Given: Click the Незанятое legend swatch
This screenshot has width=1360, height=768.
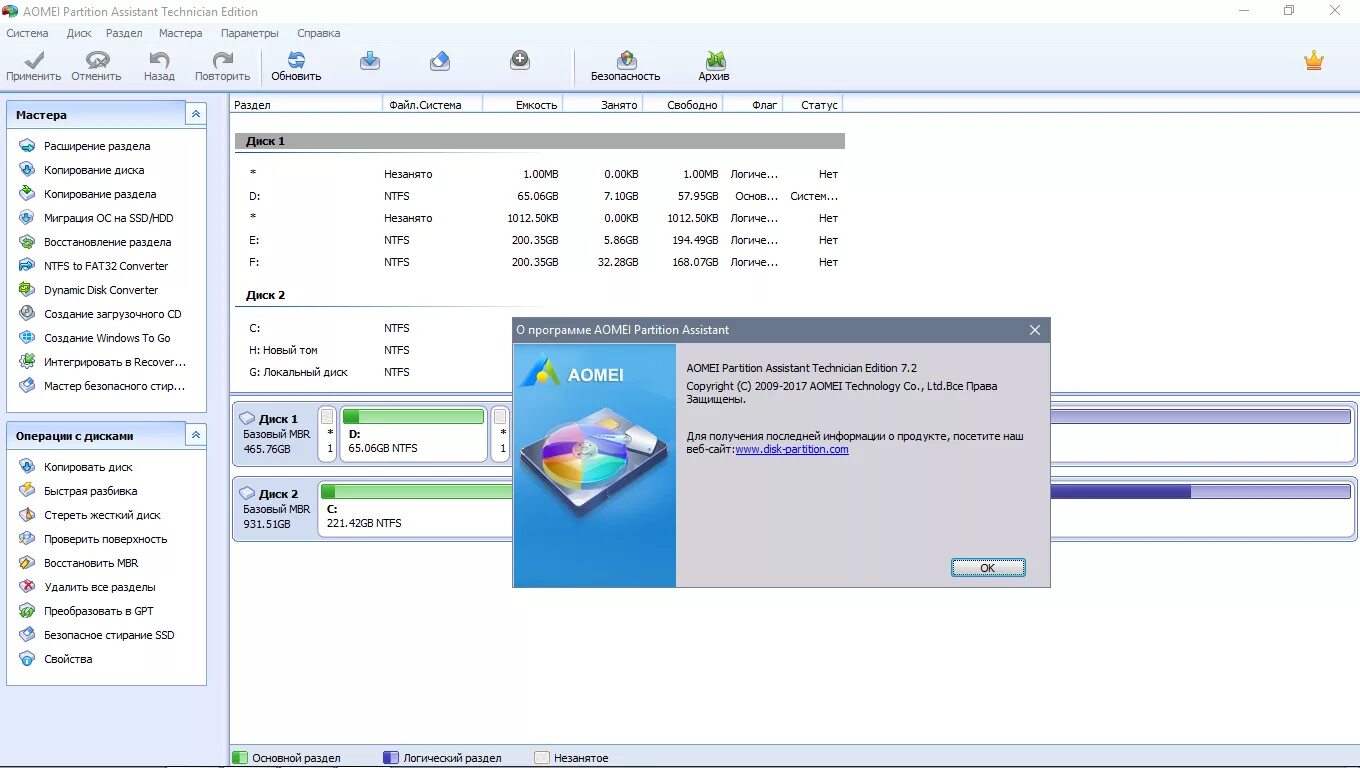Looking at the screenshot, I should tap(542, 758).
